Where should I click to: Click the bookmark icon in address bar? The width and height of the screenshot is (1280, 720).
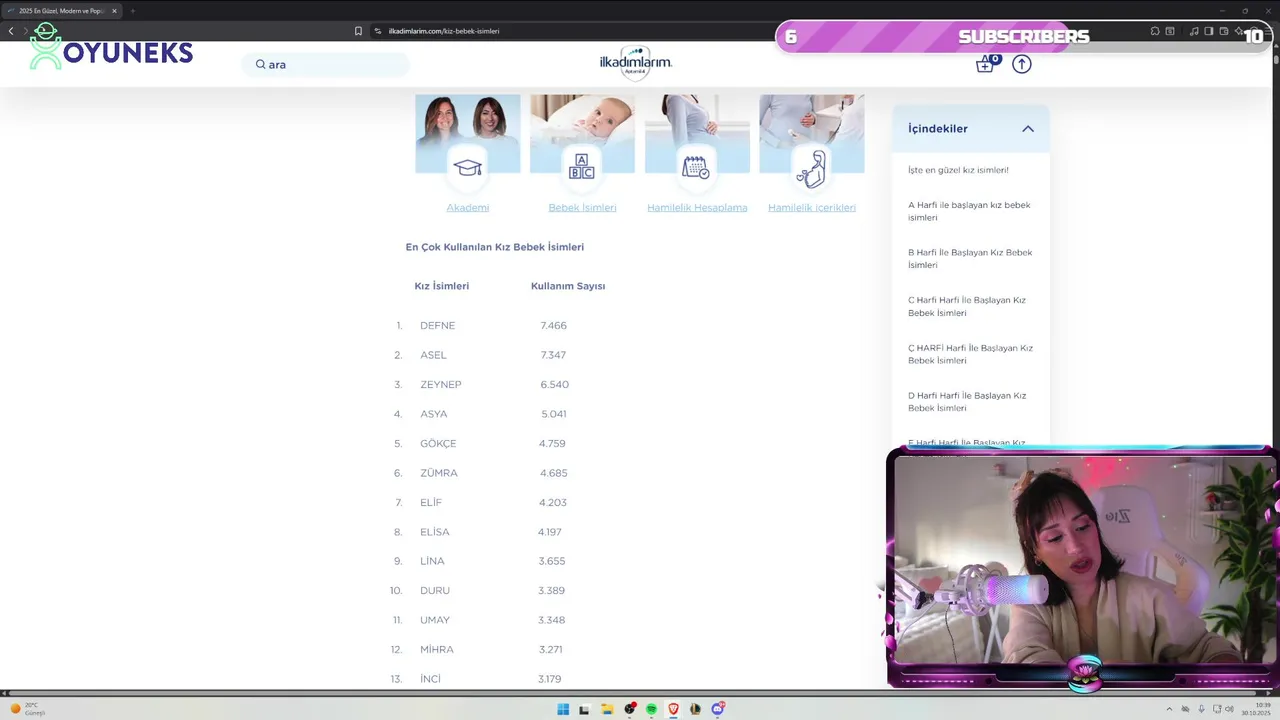(358, 31)
